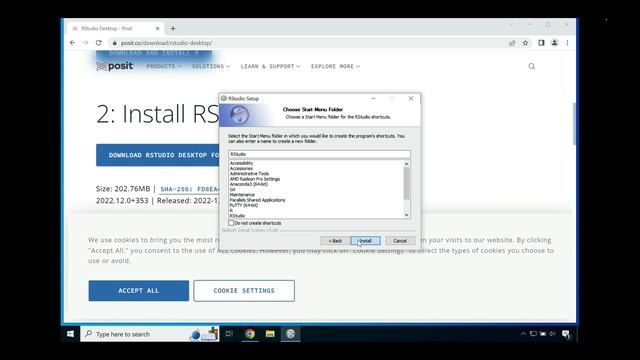Select AMD Radeon Pro Settings entry
This screenshot has width=640, height=360.
click(254, 179)
